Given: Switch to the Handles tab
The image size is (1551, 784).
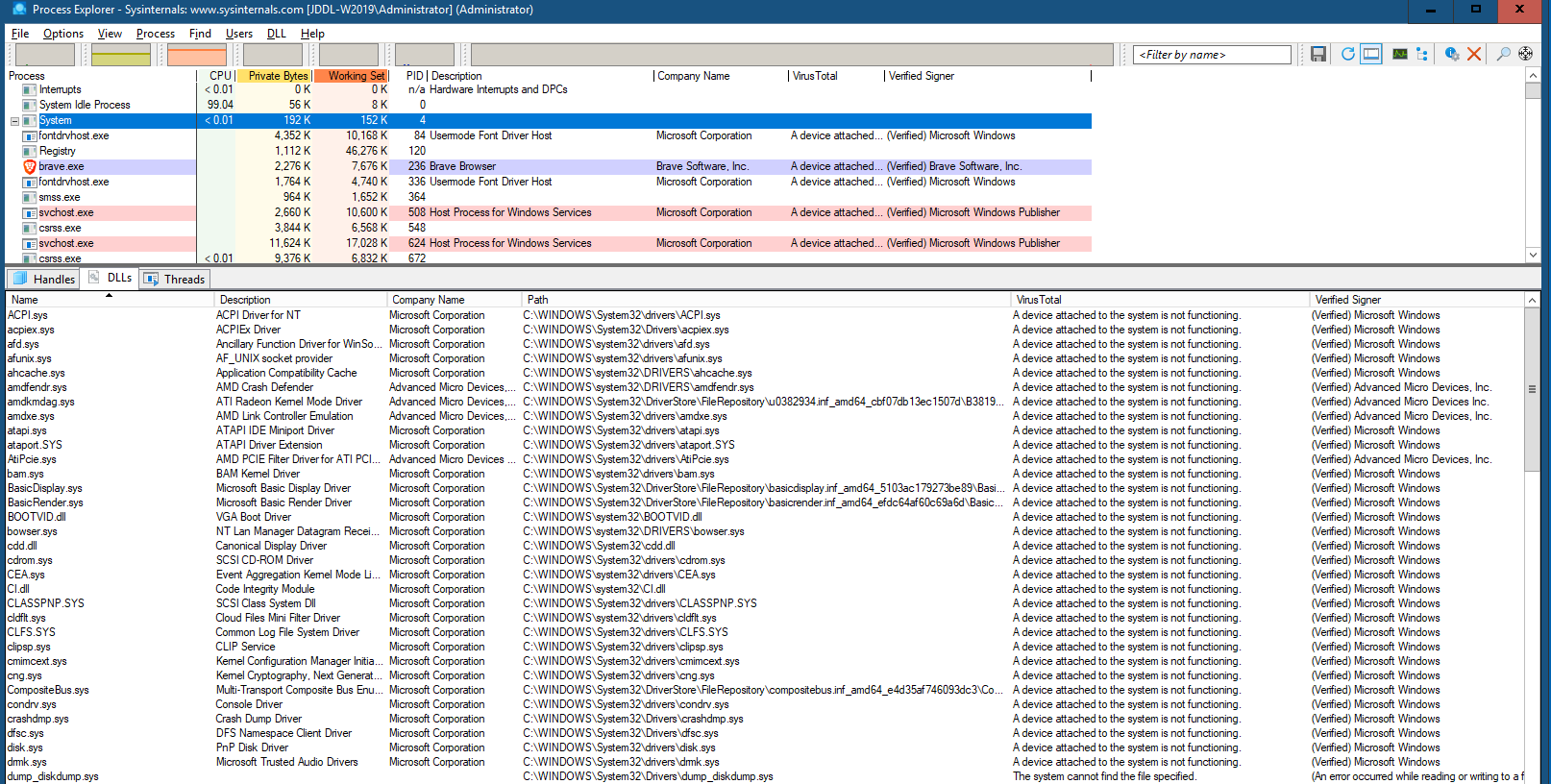Looking at the screenshot, I should [43, 279].
